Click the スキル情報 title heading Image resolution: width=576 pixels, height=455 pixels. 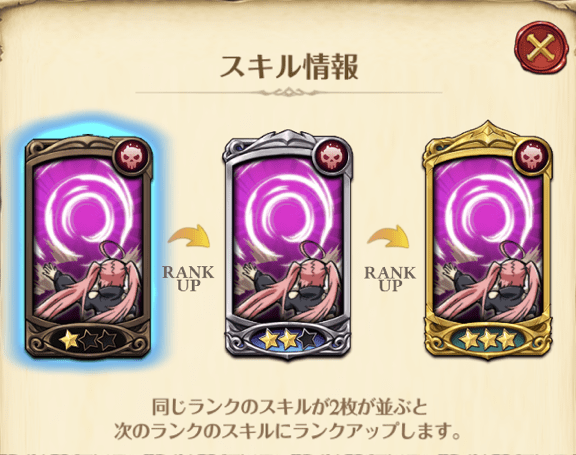(x=289, y=67)
